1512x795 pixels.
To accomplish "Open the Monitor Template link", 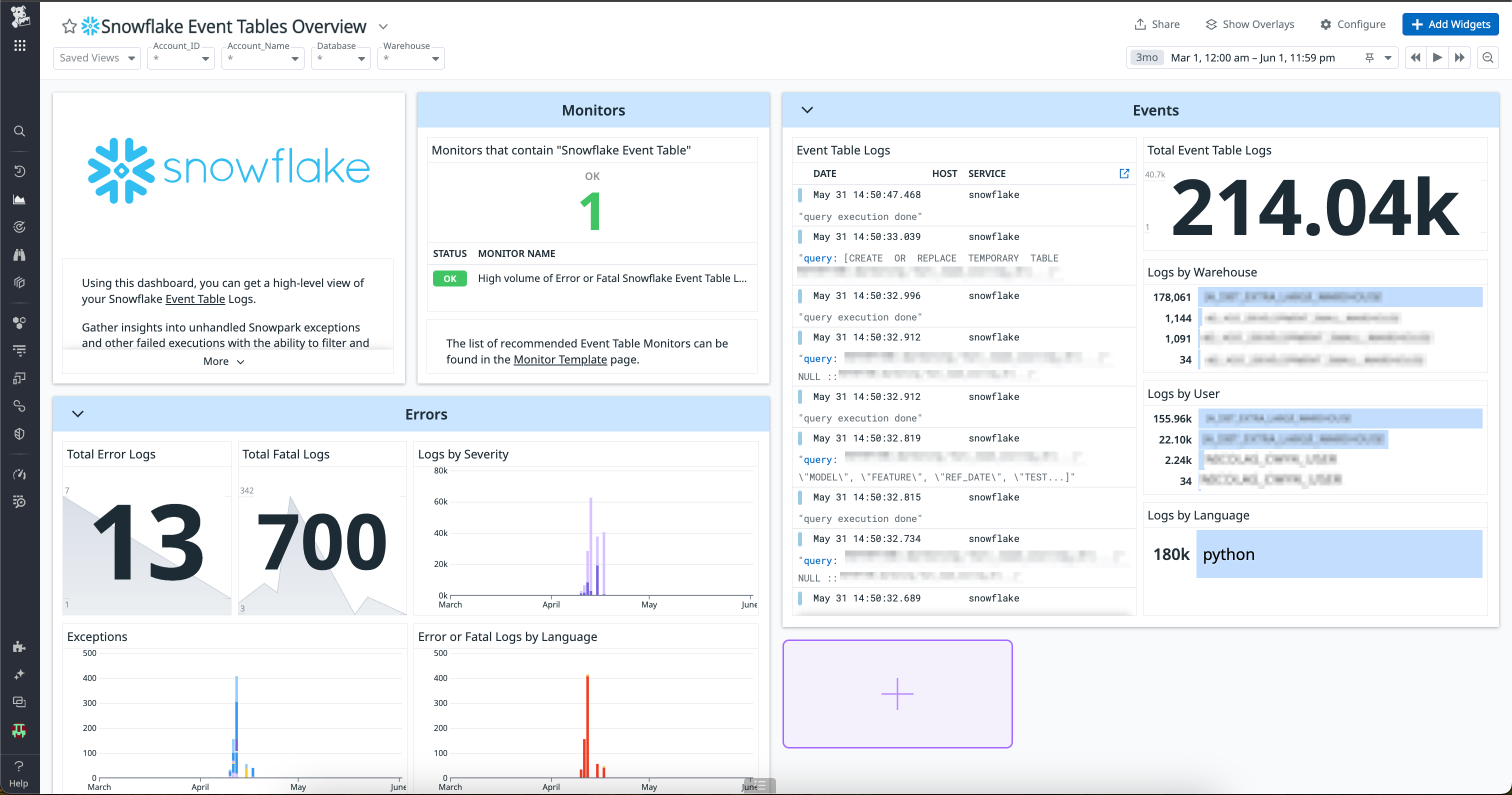I will [559, 359].
